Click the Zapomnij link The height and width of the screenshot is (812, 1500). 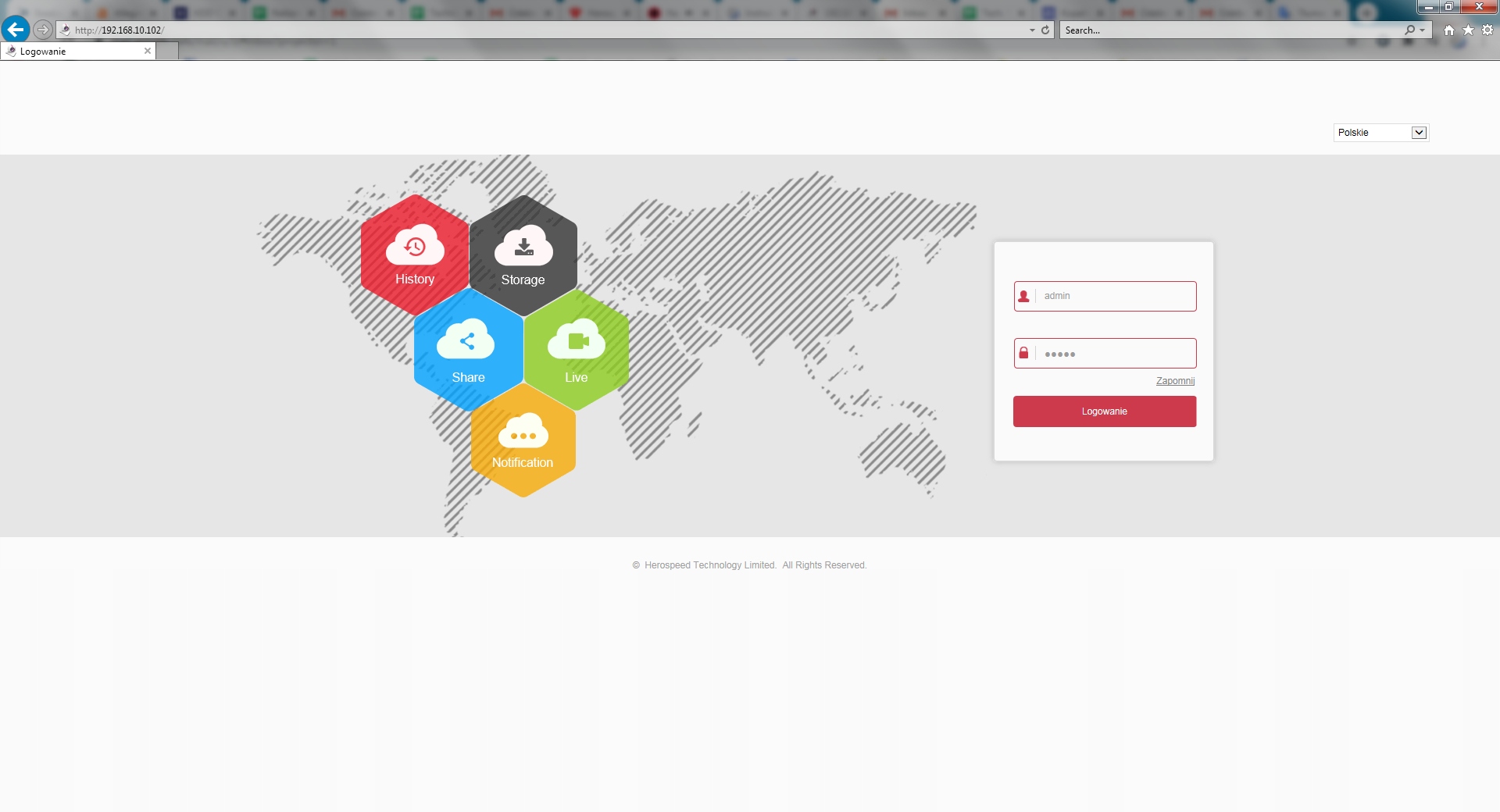pos(1175,381)
